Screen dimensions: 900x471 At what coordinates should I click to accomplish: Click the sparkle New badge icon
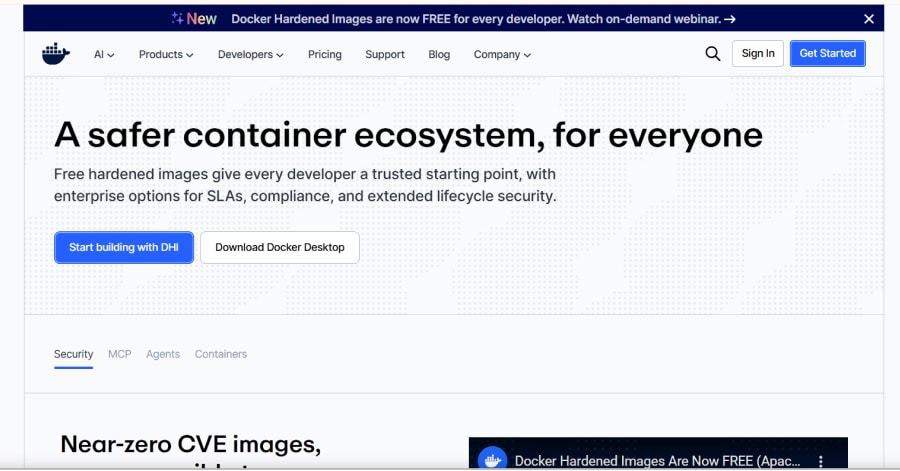click(177, 18)
